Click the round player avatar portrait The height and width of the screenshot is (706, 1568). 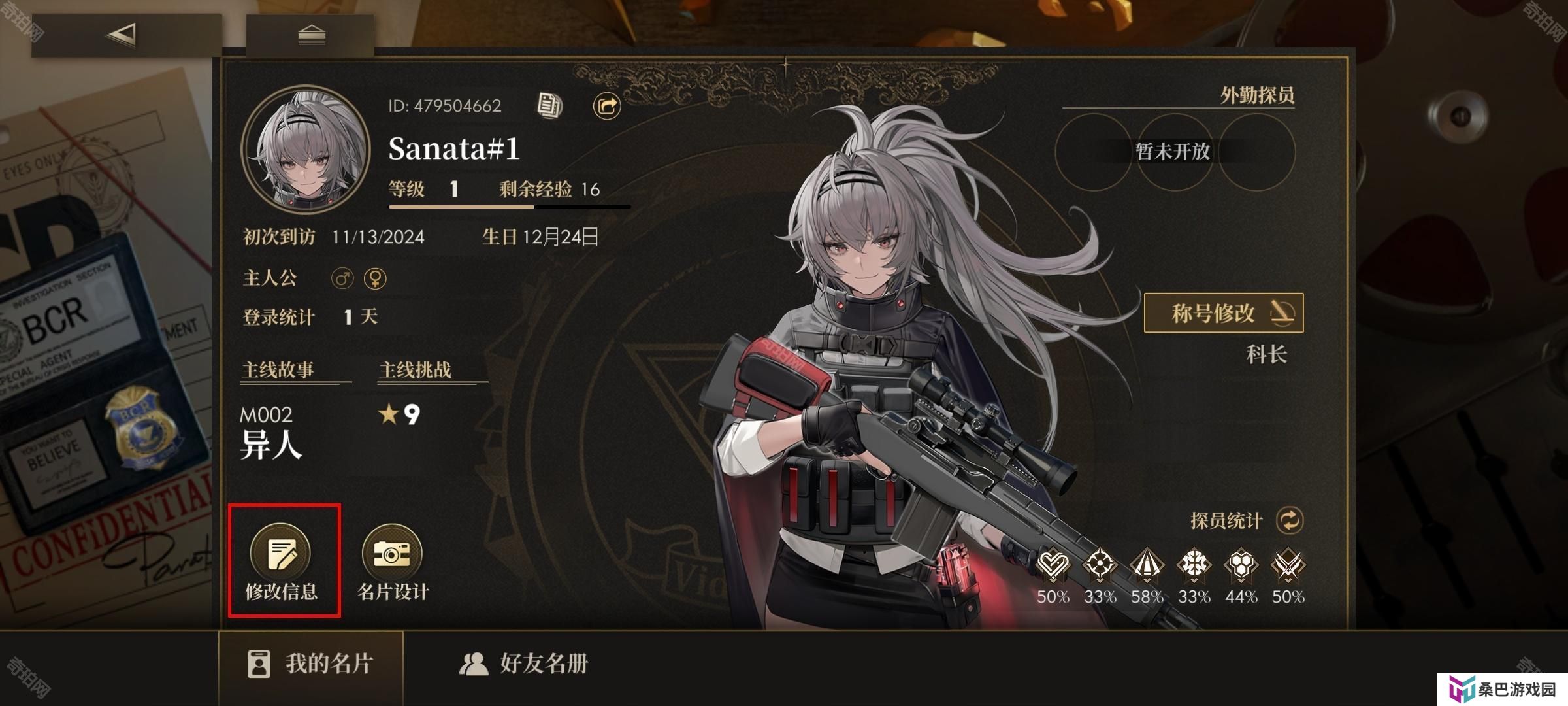[x=306, y=150]
